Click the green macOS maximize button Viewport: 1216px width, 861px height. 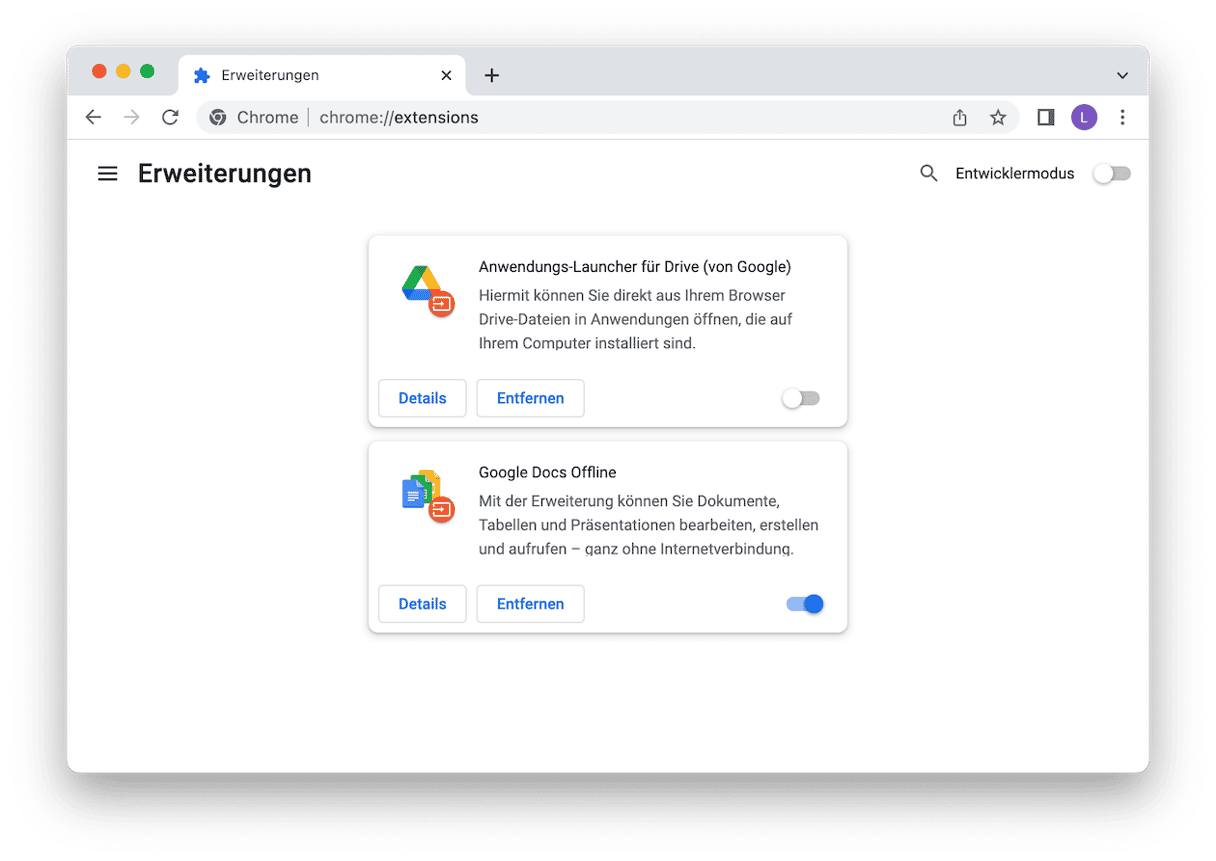(x=147, y=71)
